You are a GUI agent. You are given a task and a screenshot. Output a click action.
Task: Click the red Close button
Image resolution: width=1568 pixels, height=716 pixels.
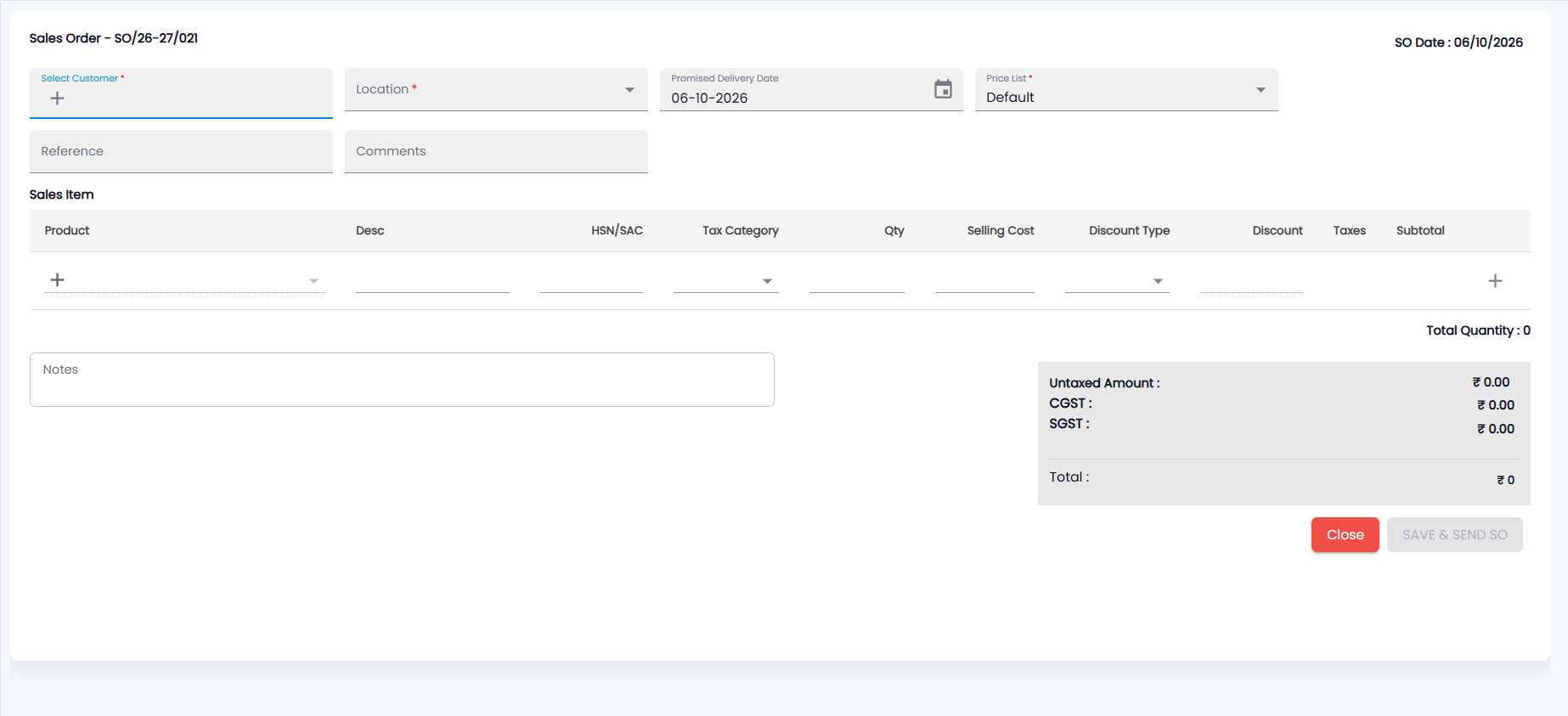(1345, 535)
